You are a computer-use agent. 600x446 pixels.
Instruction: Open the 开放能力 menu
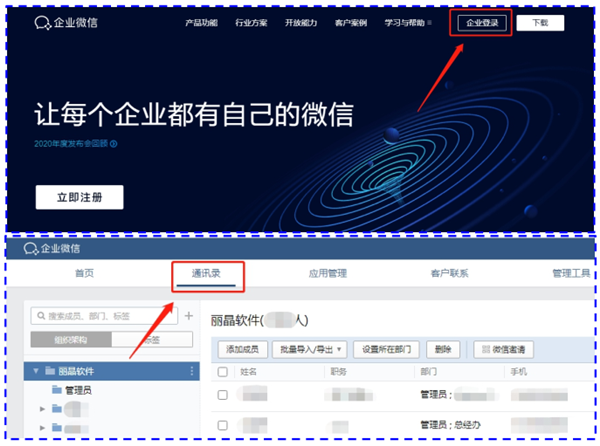301,23
